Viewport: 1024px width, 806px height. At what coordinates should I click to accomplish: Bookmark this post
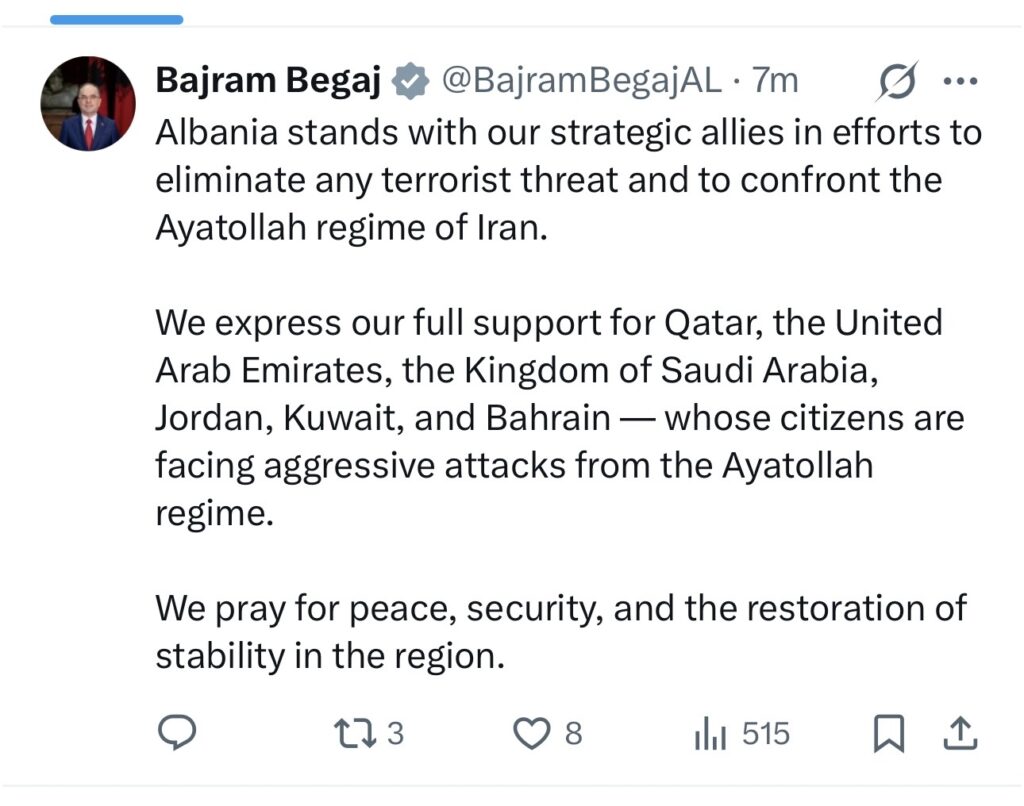[887, 735]
